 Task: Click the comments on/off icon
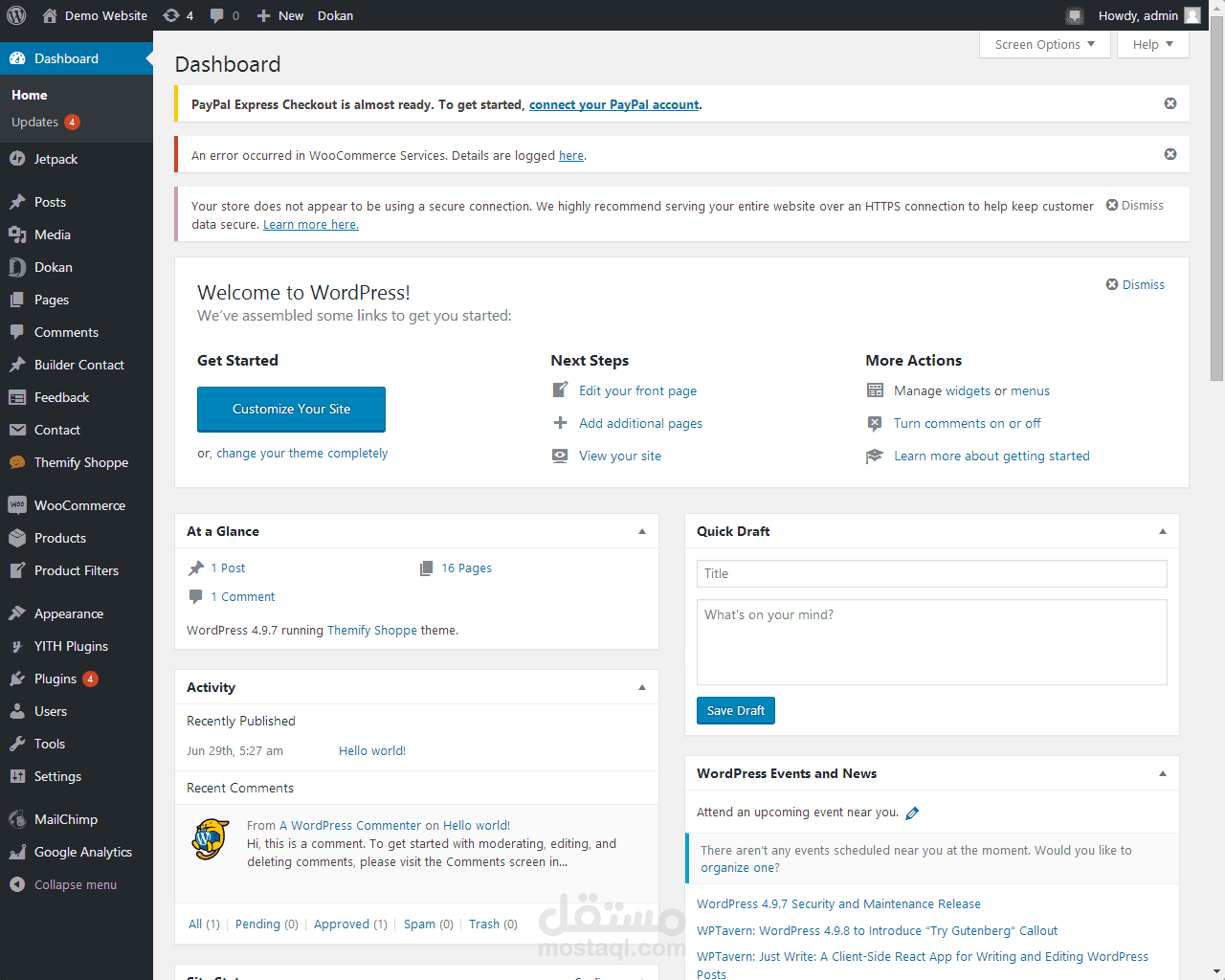tap(875, 423)
